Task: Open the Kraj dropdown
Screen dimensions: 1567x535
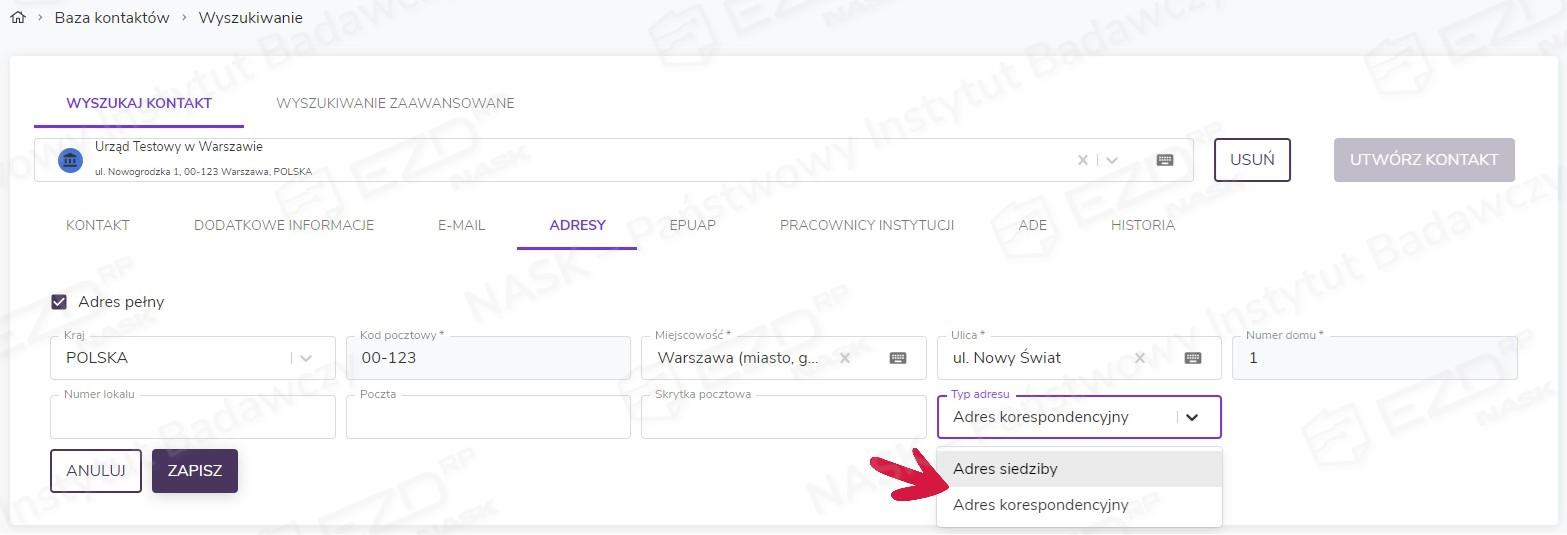Action: click(306, 358)
